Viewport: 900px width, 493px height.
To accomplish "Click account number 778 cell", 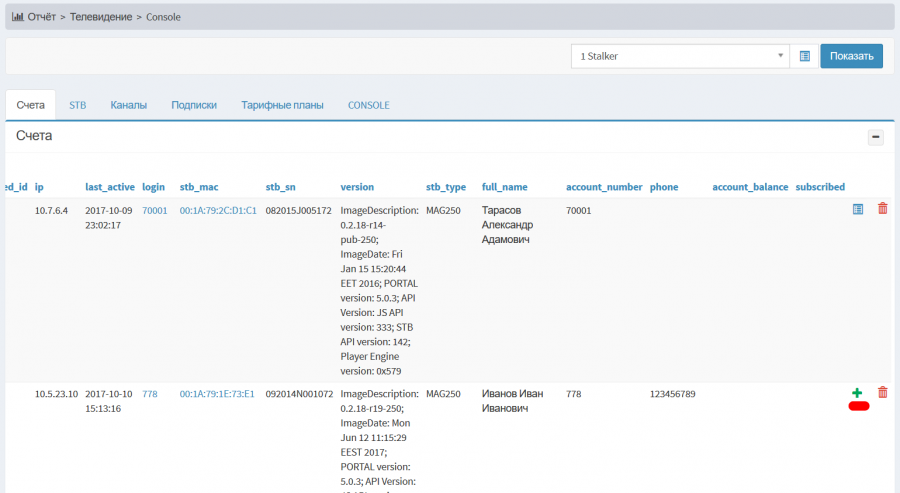I will (x=573, y=394).
